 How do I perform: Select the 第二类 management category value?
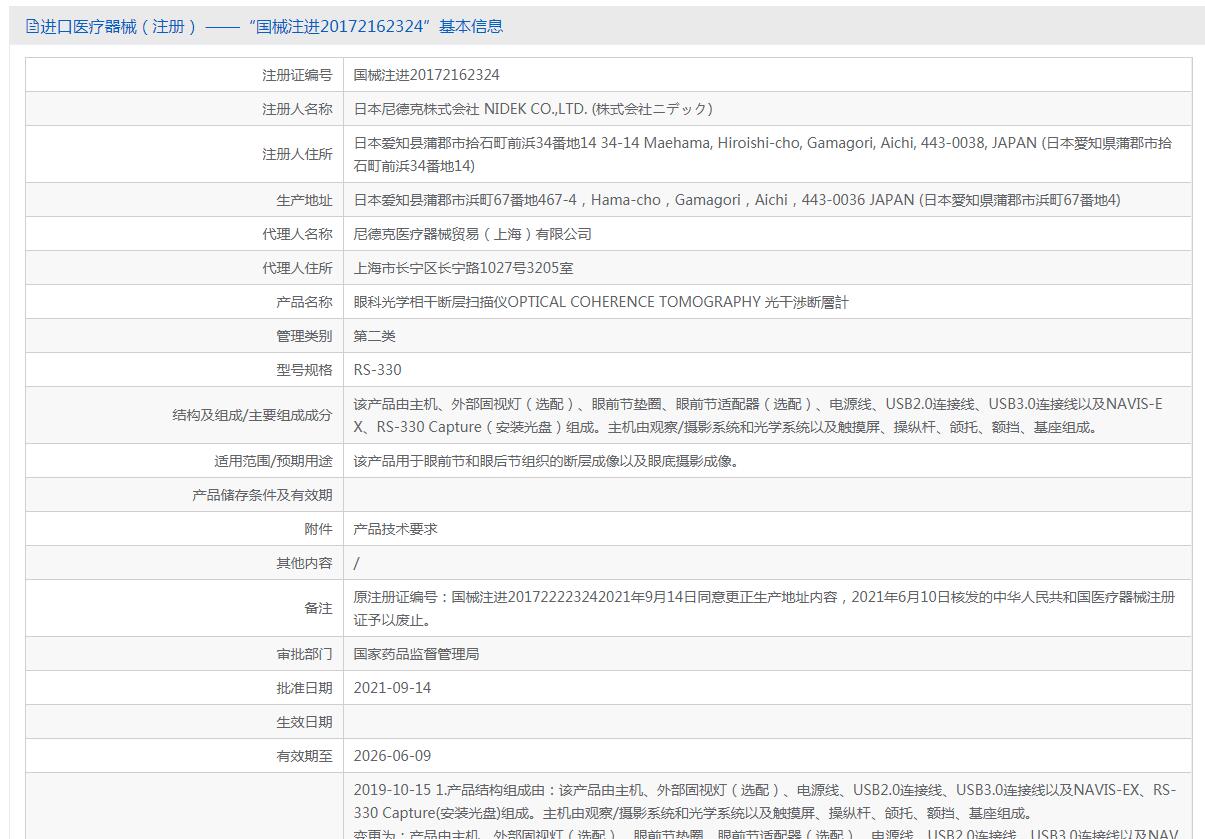click(374, 336)
